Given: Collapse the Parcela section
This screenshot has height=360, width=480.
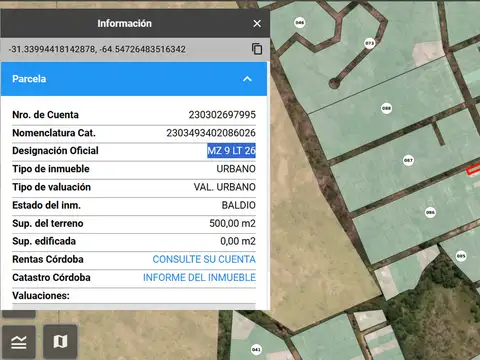Looking at the screenshot, I should 247,79.
